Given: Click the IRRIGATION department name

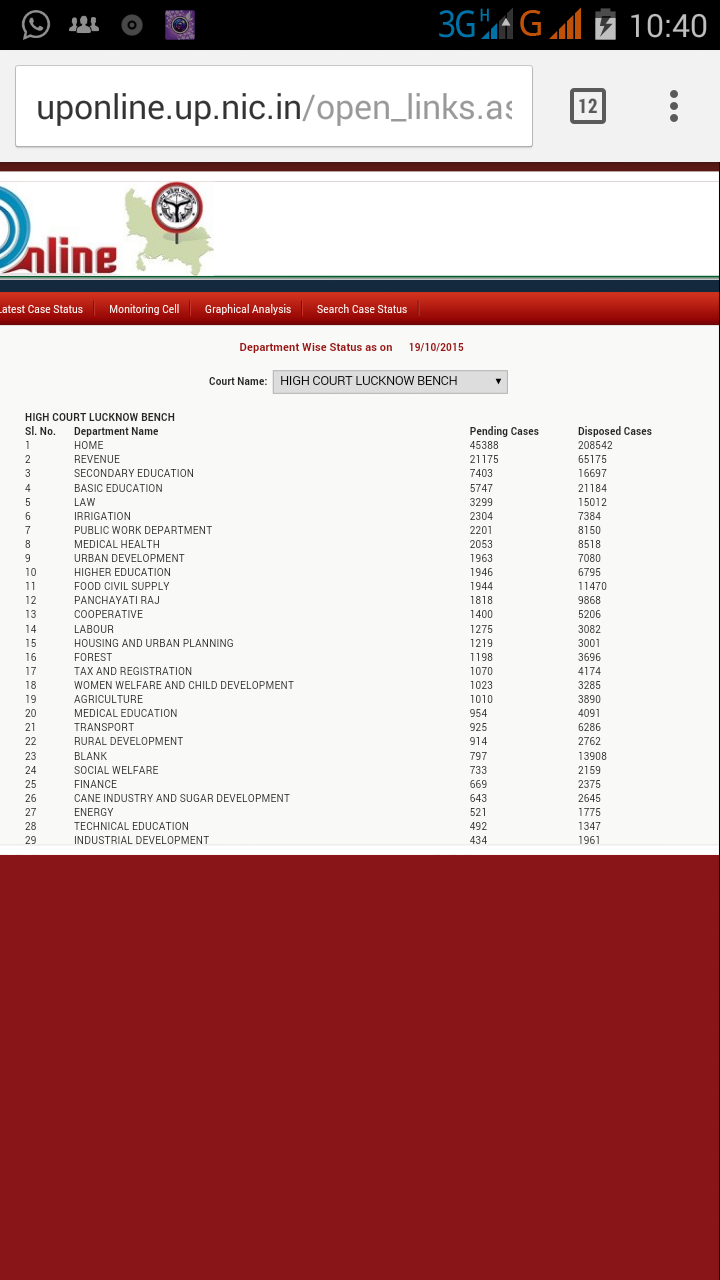Looking at the screenshot, I should click(102, 517).
